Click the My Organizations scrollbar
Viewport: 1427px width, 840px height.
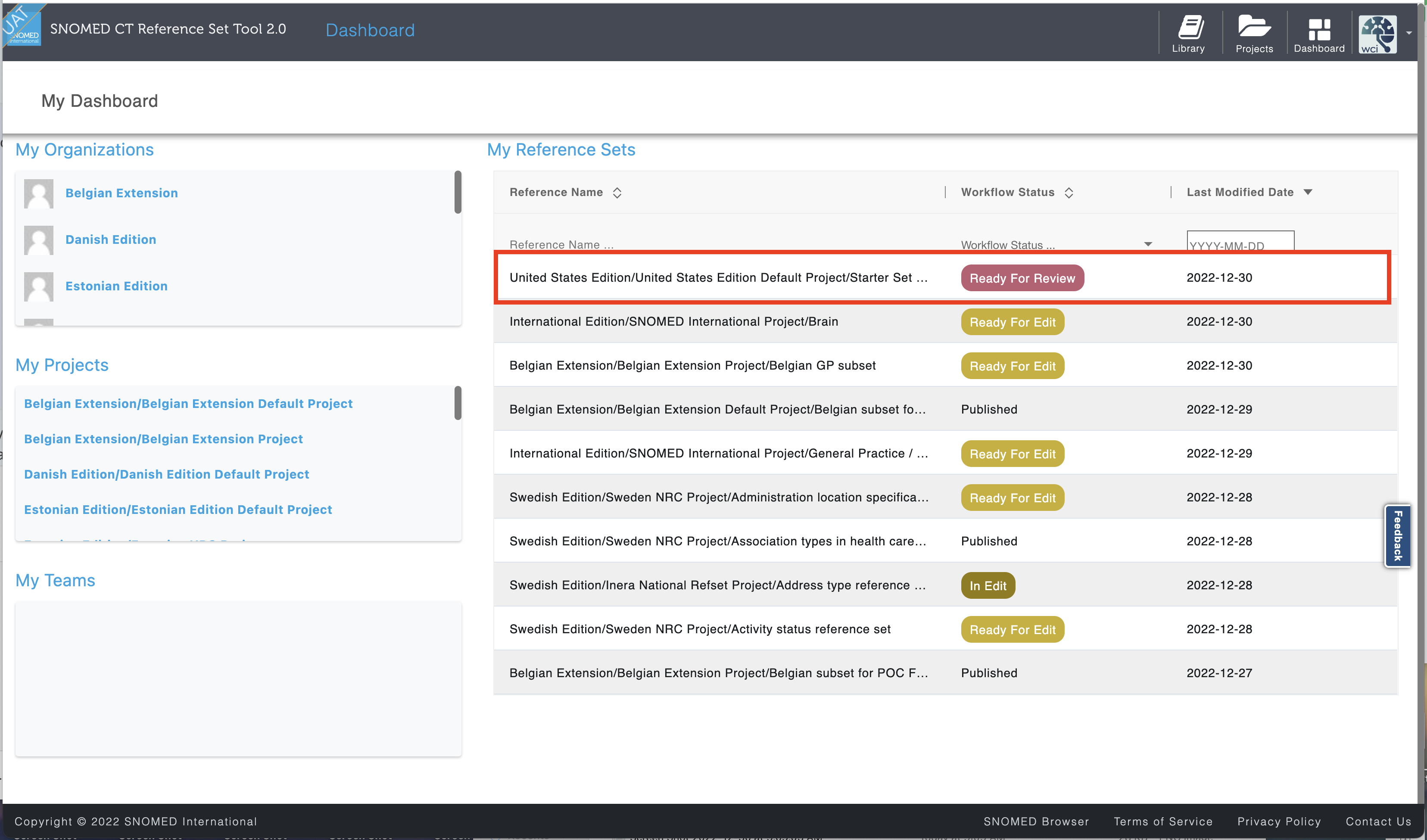click(x=458, y=193)
